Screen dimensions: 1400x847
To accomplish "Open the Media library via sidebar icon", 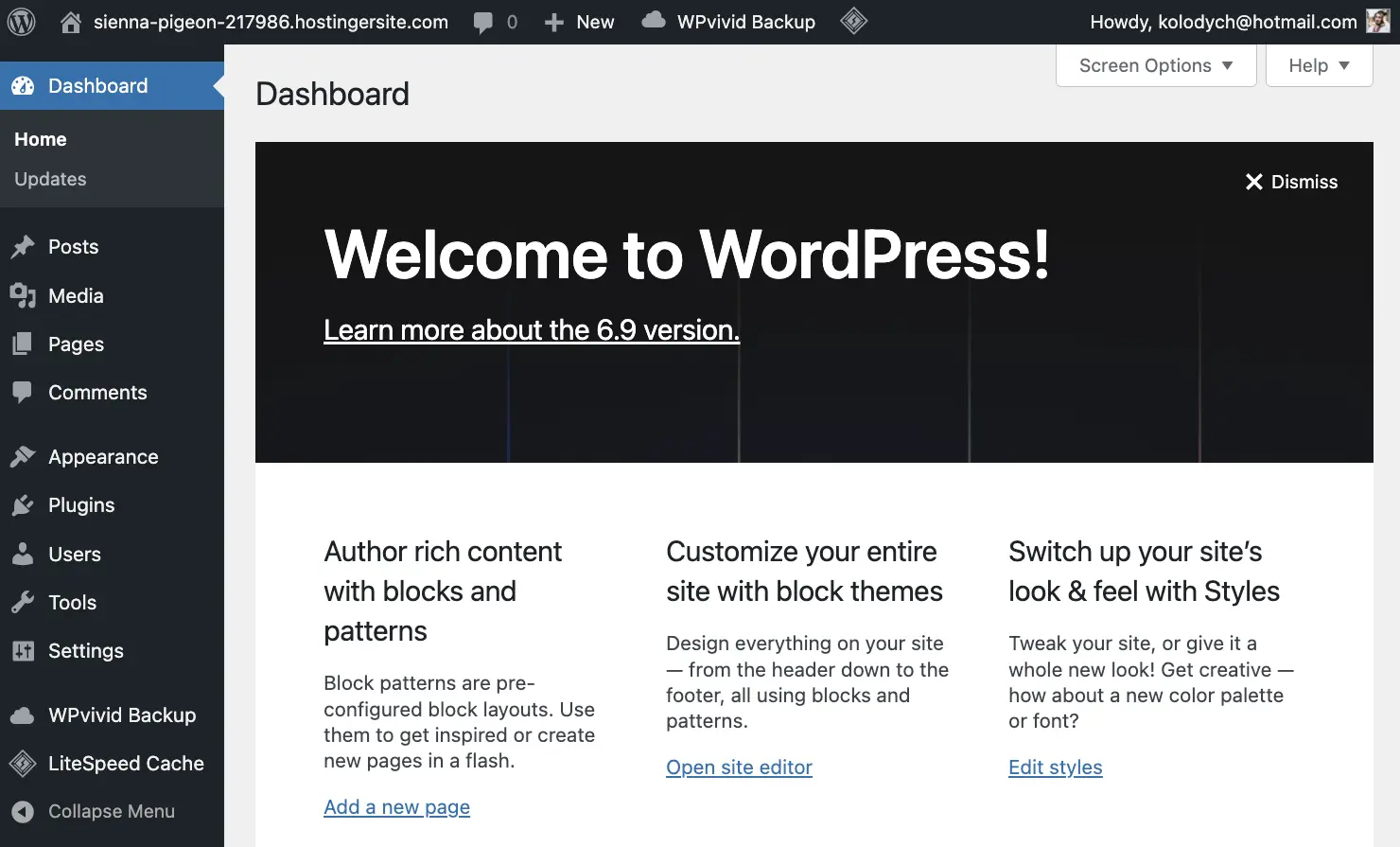I will point(24,295).
